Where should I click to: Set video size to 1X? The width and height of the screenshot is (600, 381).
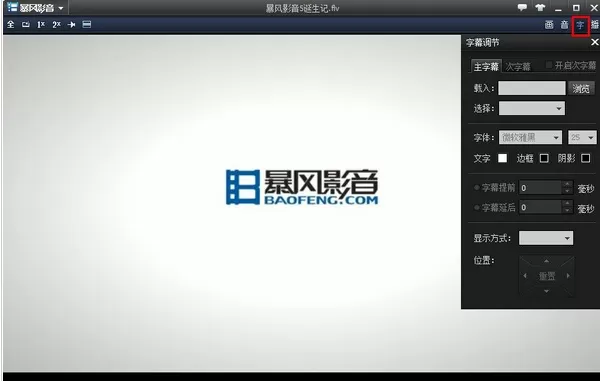click(x=41, y=24)
